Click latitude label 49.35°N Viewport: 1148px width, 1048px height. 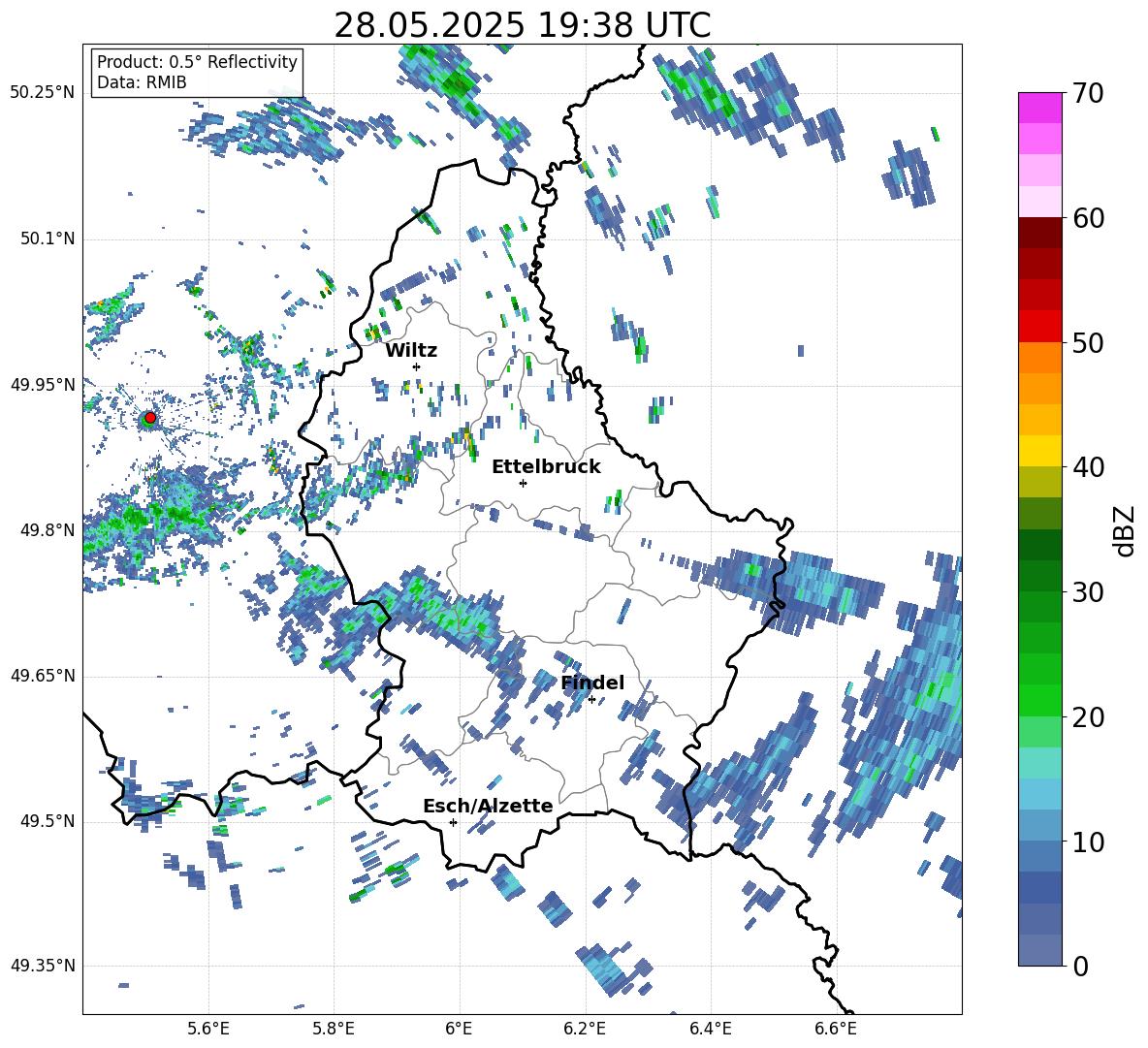(x=43, y=966)
